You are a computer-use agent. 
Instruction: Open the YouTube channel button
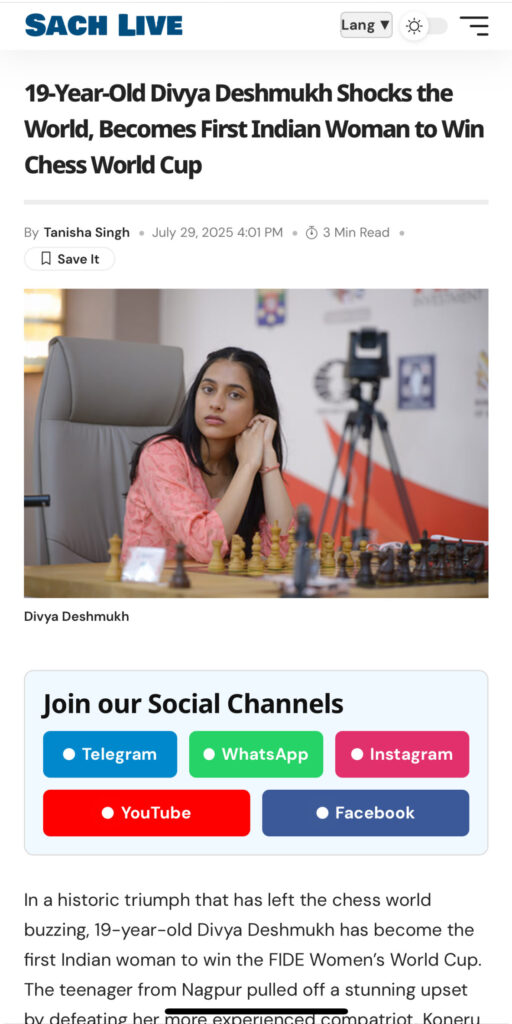(x=146, y=813)
